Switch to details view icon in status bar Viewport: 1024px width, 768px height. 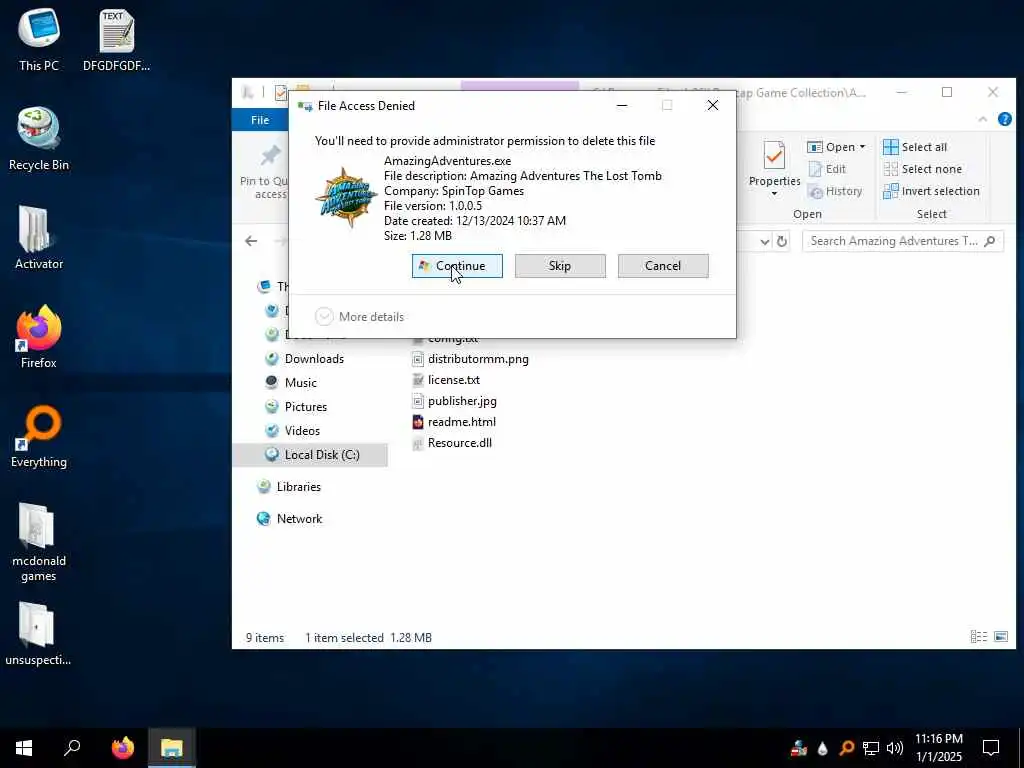[978, 637]
